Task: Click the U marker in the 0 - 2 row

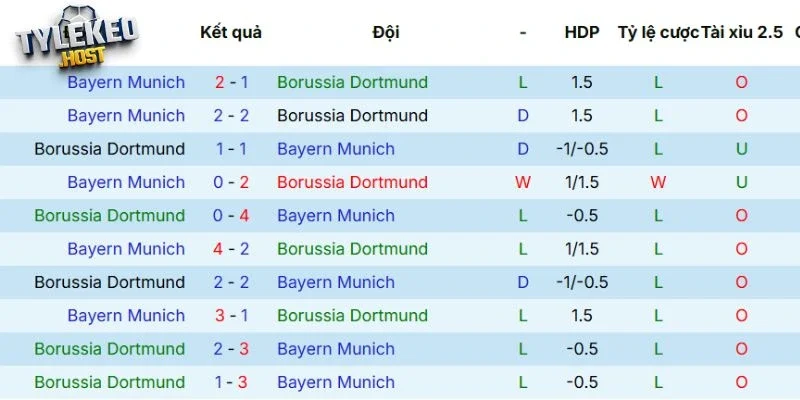Action: coord(741,182)
